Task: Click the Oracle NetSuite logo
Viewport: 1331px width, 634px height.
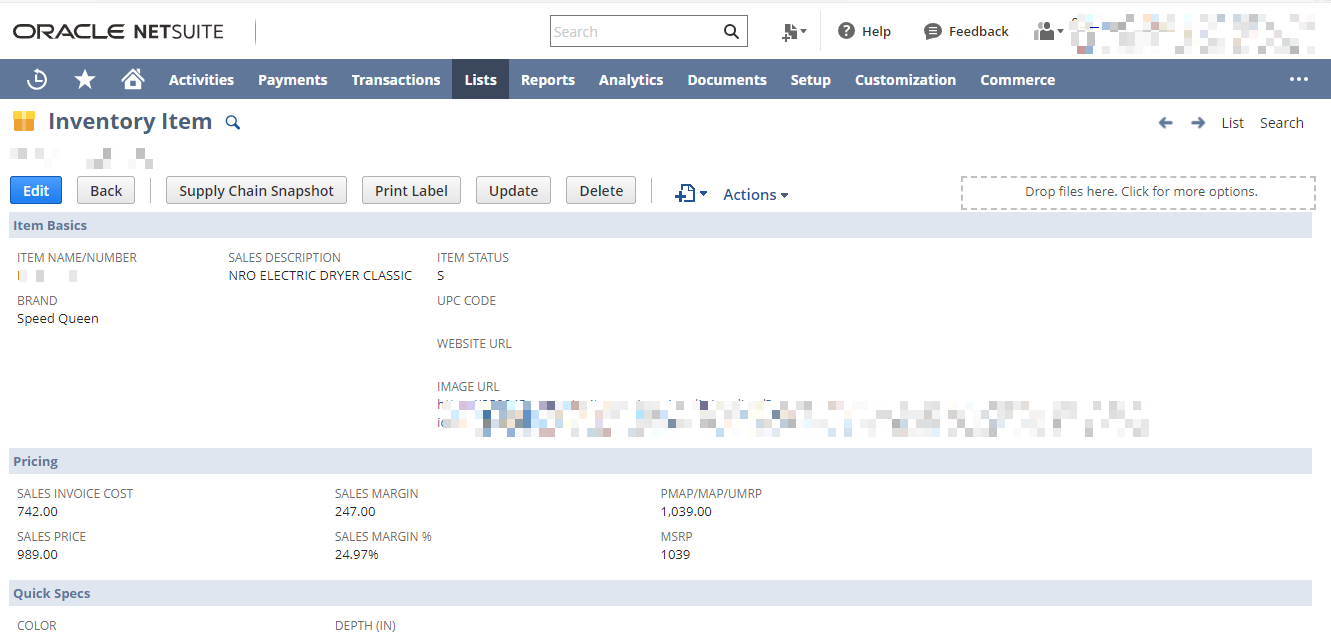Action: [x=119, y=31]
